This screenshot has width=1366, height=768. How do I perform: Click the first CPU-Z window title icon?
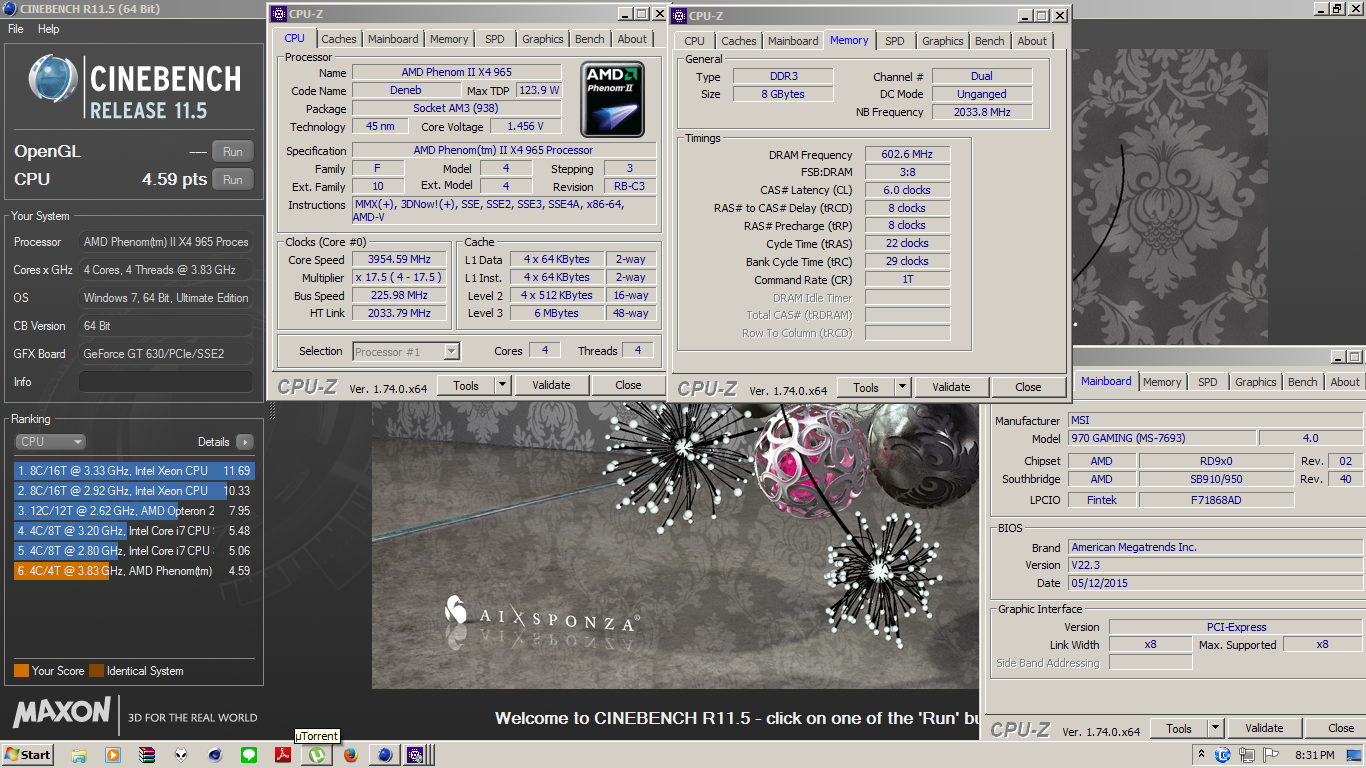point(281,14)
